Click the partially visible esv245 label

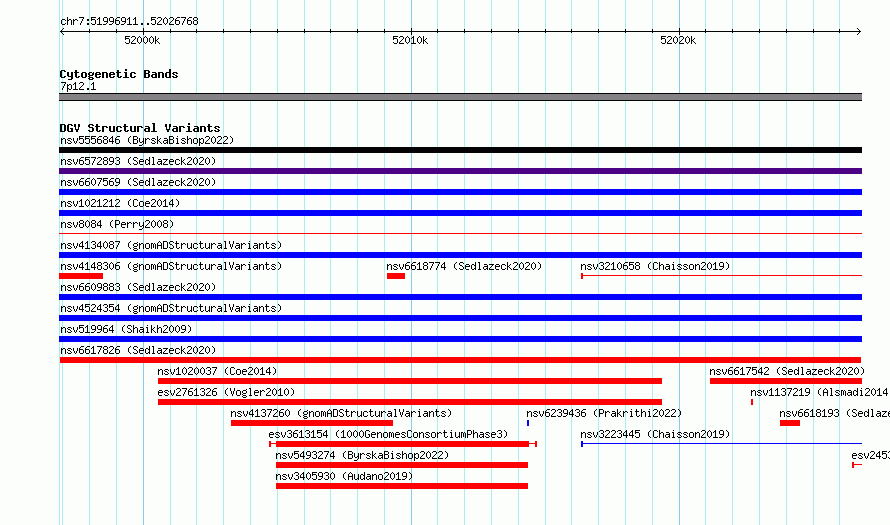(870, 455)
